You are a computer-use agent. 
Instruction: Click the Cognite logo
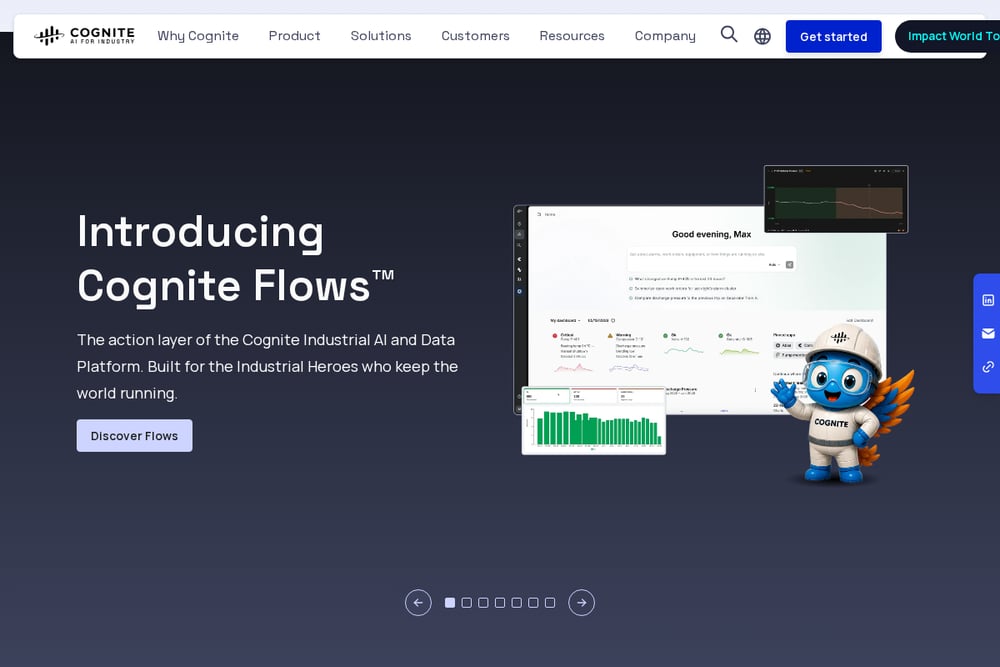(x=84, y=36)
